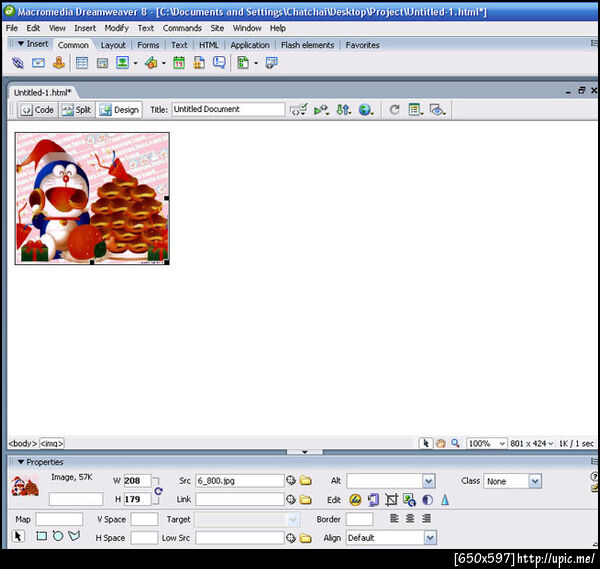Image resolution: width=600 pixels, height=569 pixels.
Task: Switch to the Layout insert tab
Action: tap(113, 45)
